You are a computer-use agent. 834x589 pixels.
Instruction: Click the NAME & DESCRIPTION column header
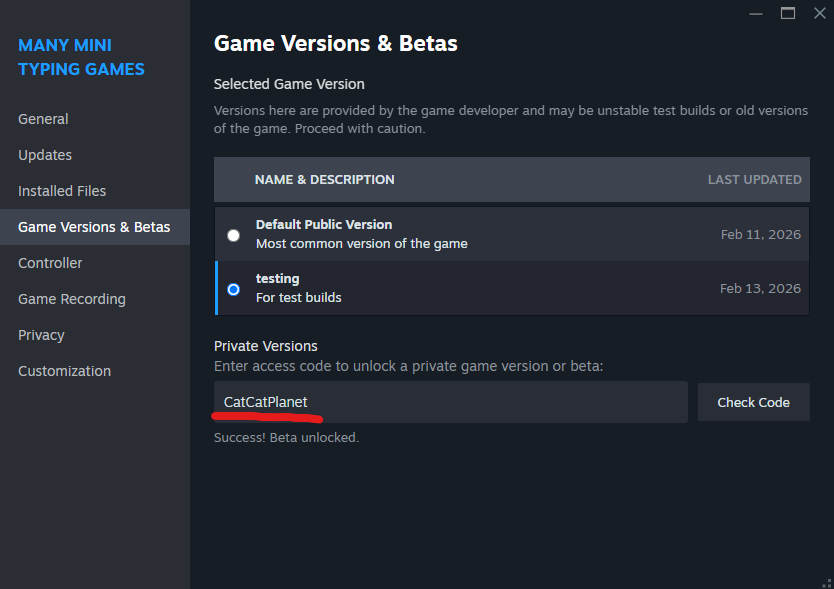tap(325, 180)
